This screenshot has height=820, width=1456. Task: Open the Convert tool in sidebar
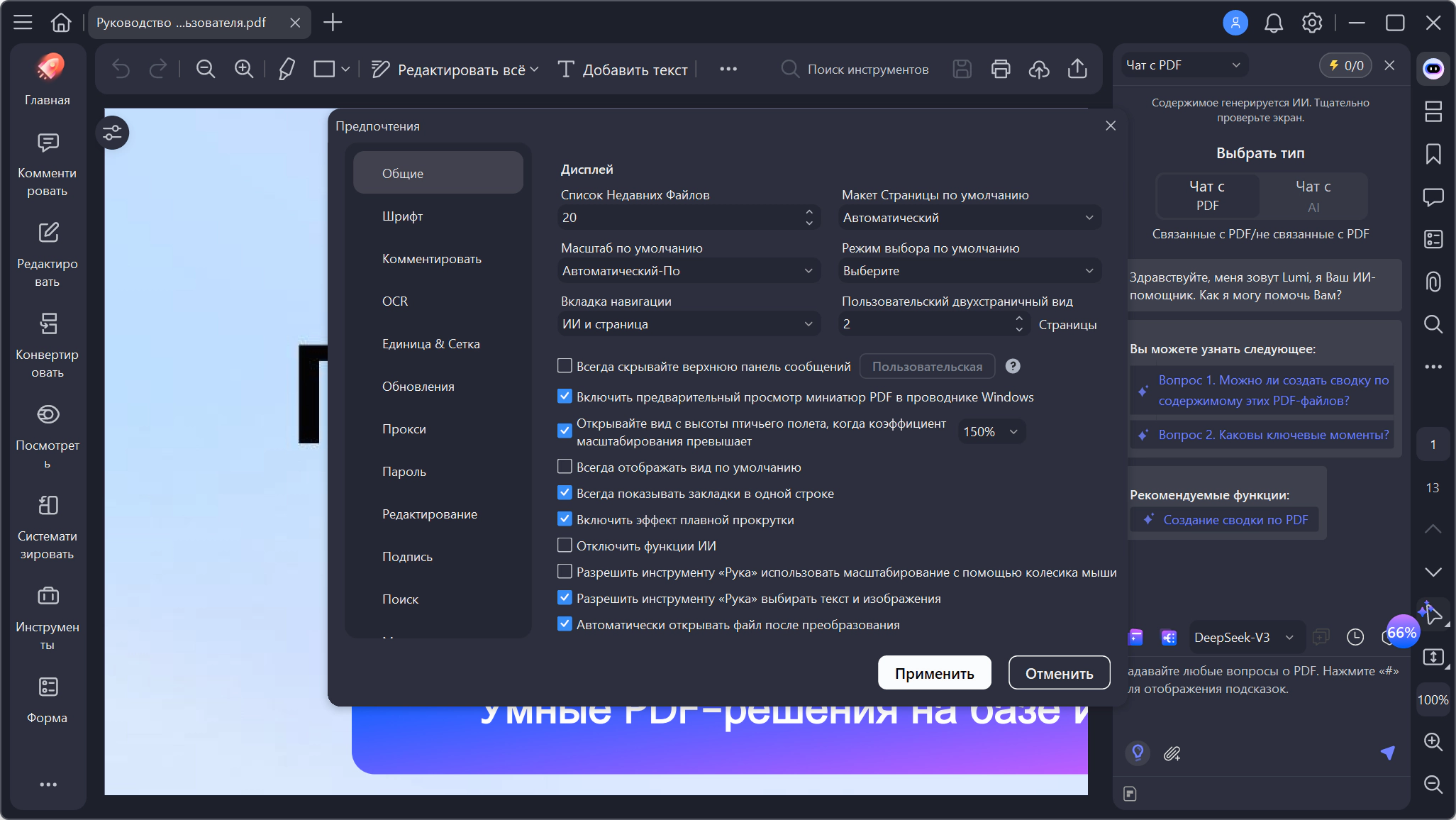tap(48, 345)
